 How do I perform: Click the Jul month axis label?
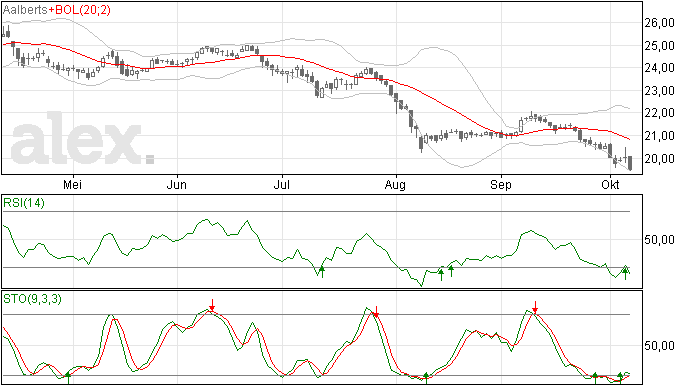[282, 184]
